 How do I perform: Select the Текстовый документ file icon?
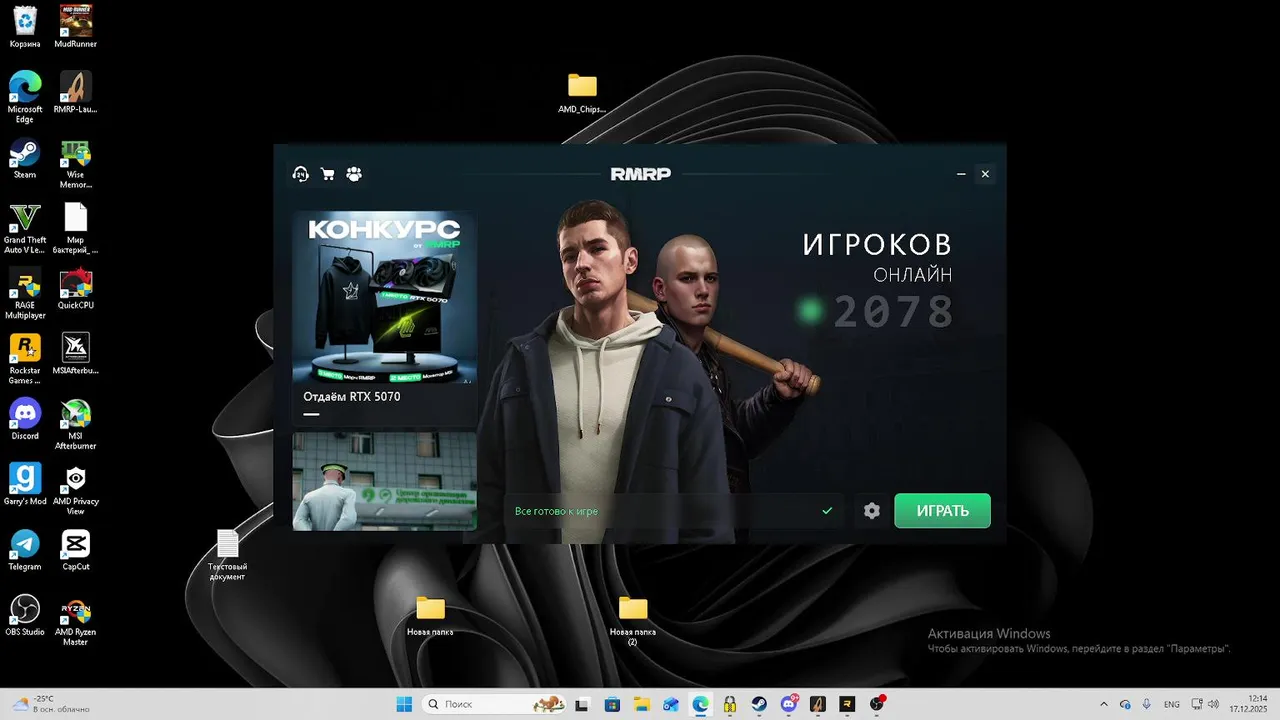point(228,555)
